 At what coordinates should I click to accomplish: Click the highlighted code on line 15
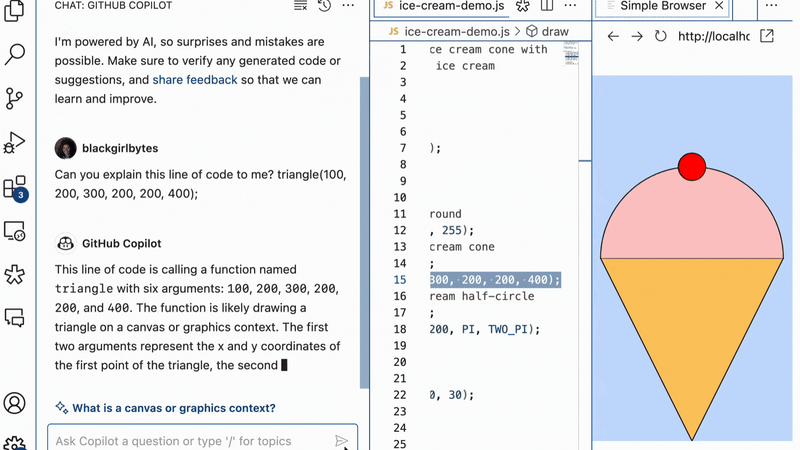pos(495,280)
